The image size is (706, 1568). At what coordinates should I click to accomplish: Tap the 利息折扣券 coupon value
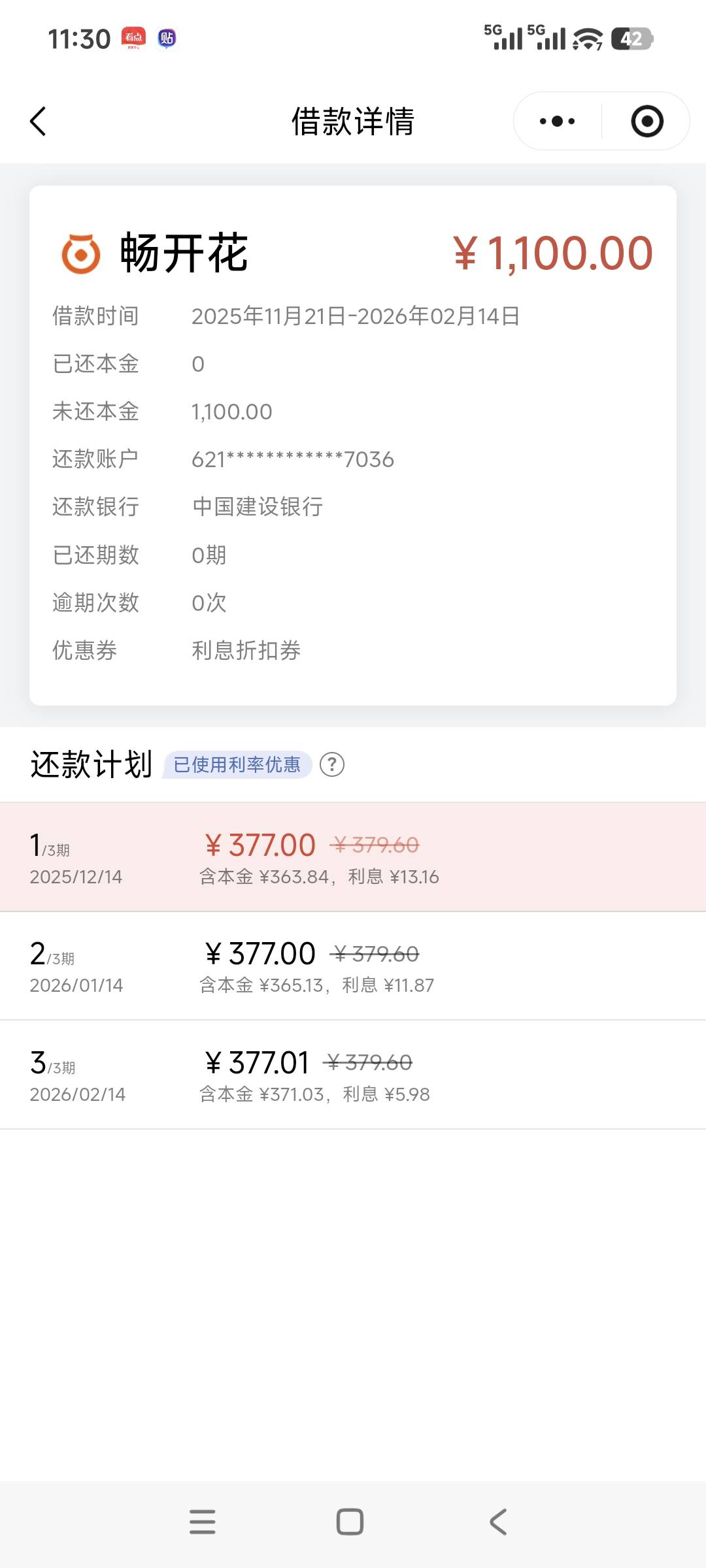coord(246,651)
